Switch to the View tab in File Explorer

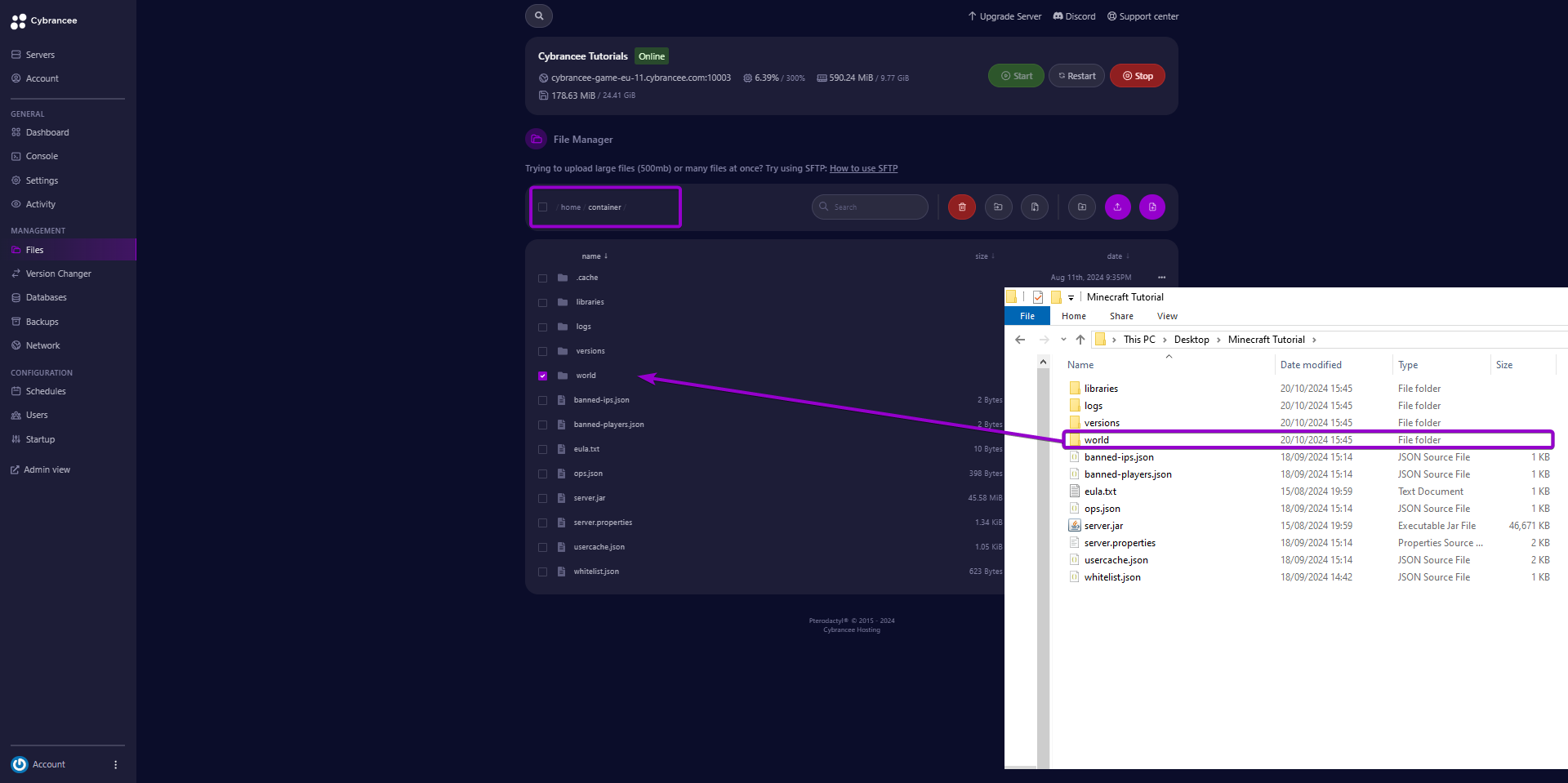[x=1167, y=316]
